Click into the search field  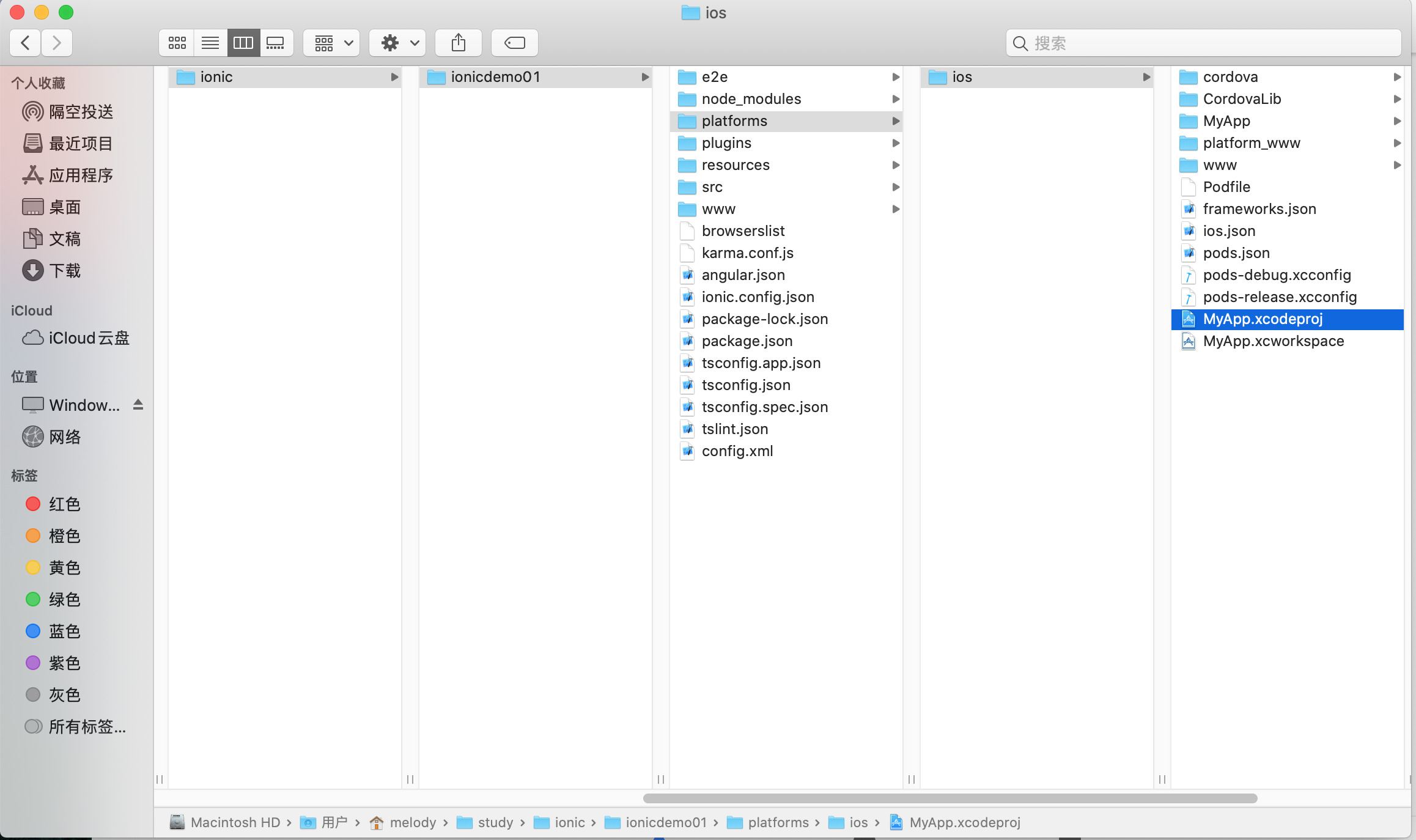tap(1204, 43)
